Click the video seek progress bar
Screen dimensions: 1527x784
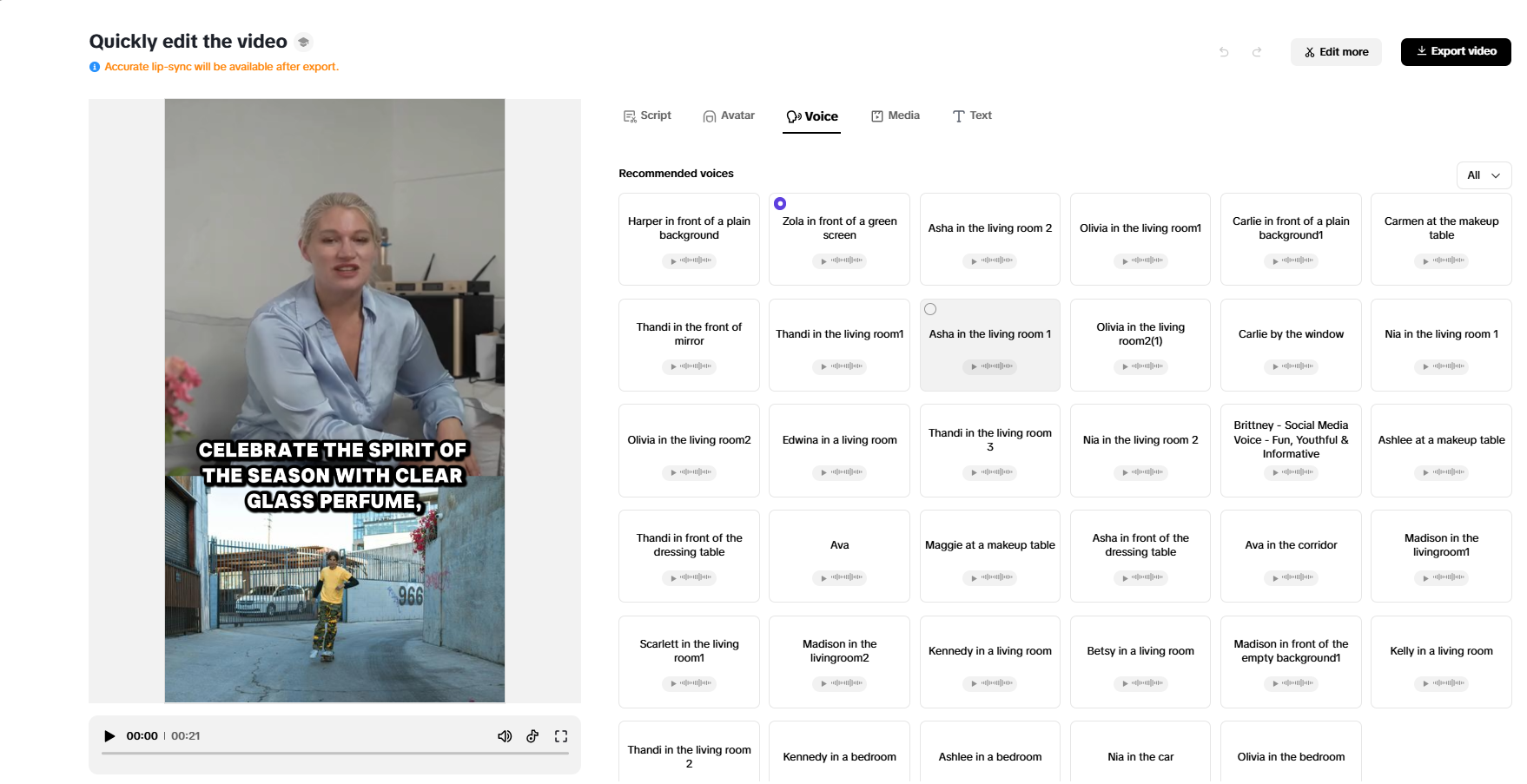click(x=334, y=754)
